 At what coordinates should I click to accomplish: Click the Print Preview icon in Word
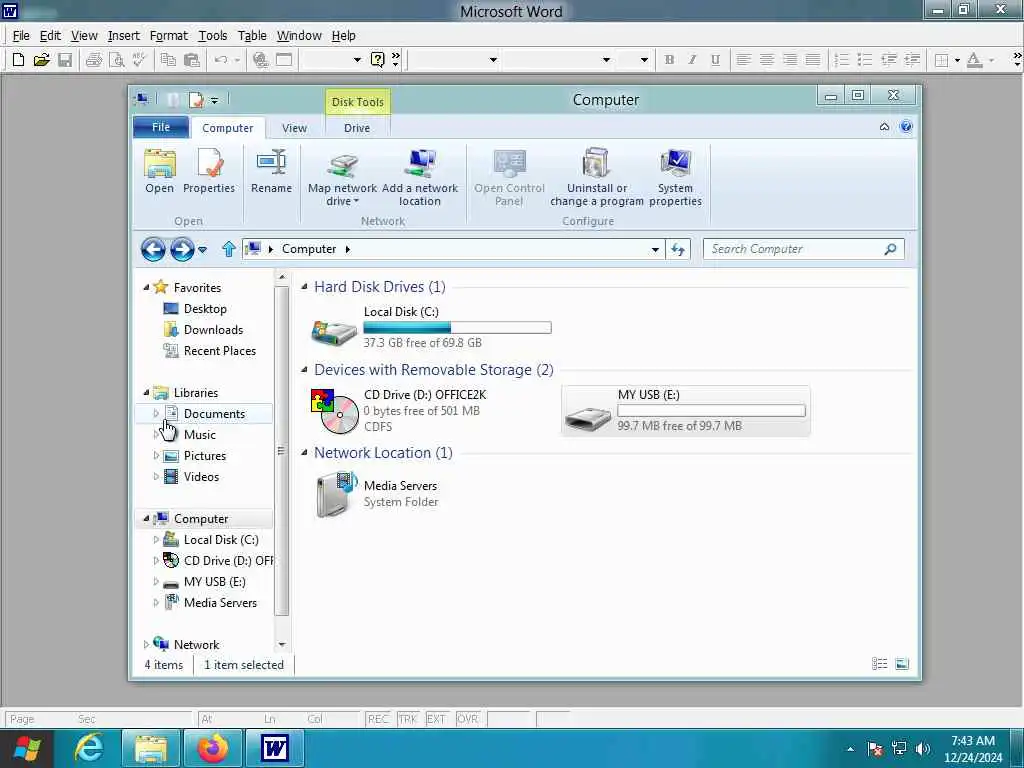[116, 60]
